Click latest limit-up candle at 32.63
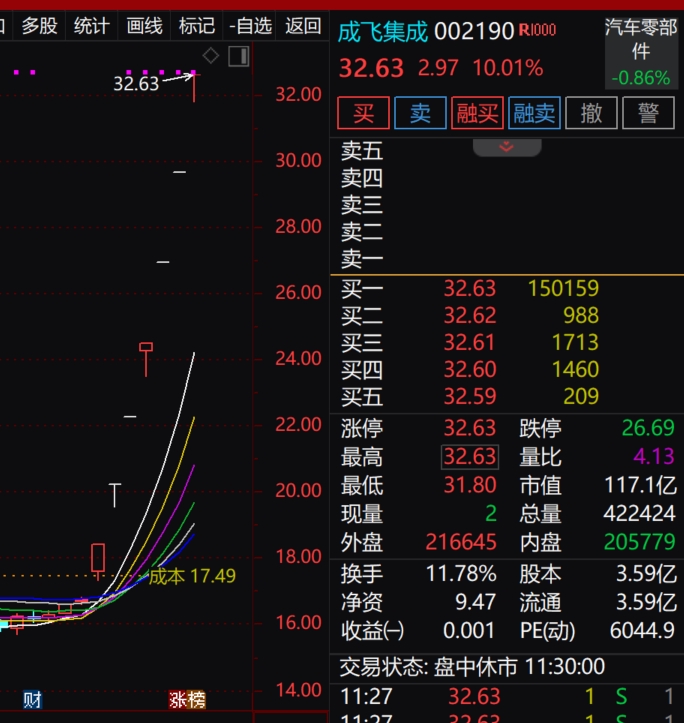This screenshot has height=723, width=684. click(194, 87)
